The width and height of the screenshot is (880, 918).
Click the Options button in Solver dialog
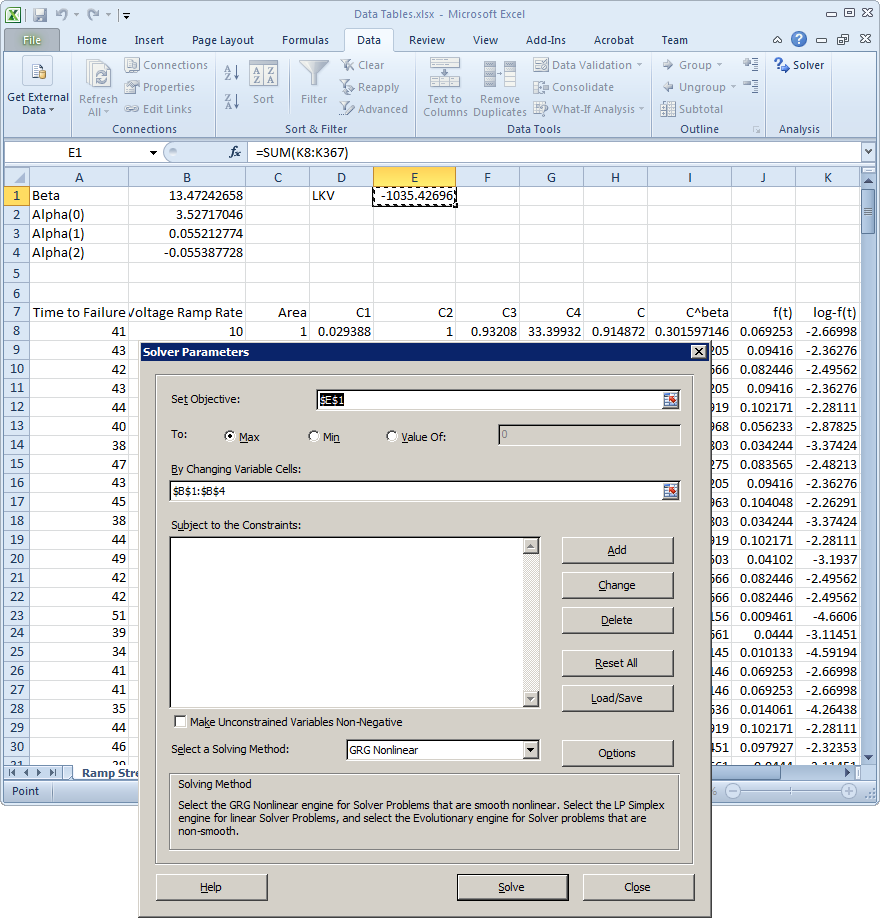coord(617,753)
